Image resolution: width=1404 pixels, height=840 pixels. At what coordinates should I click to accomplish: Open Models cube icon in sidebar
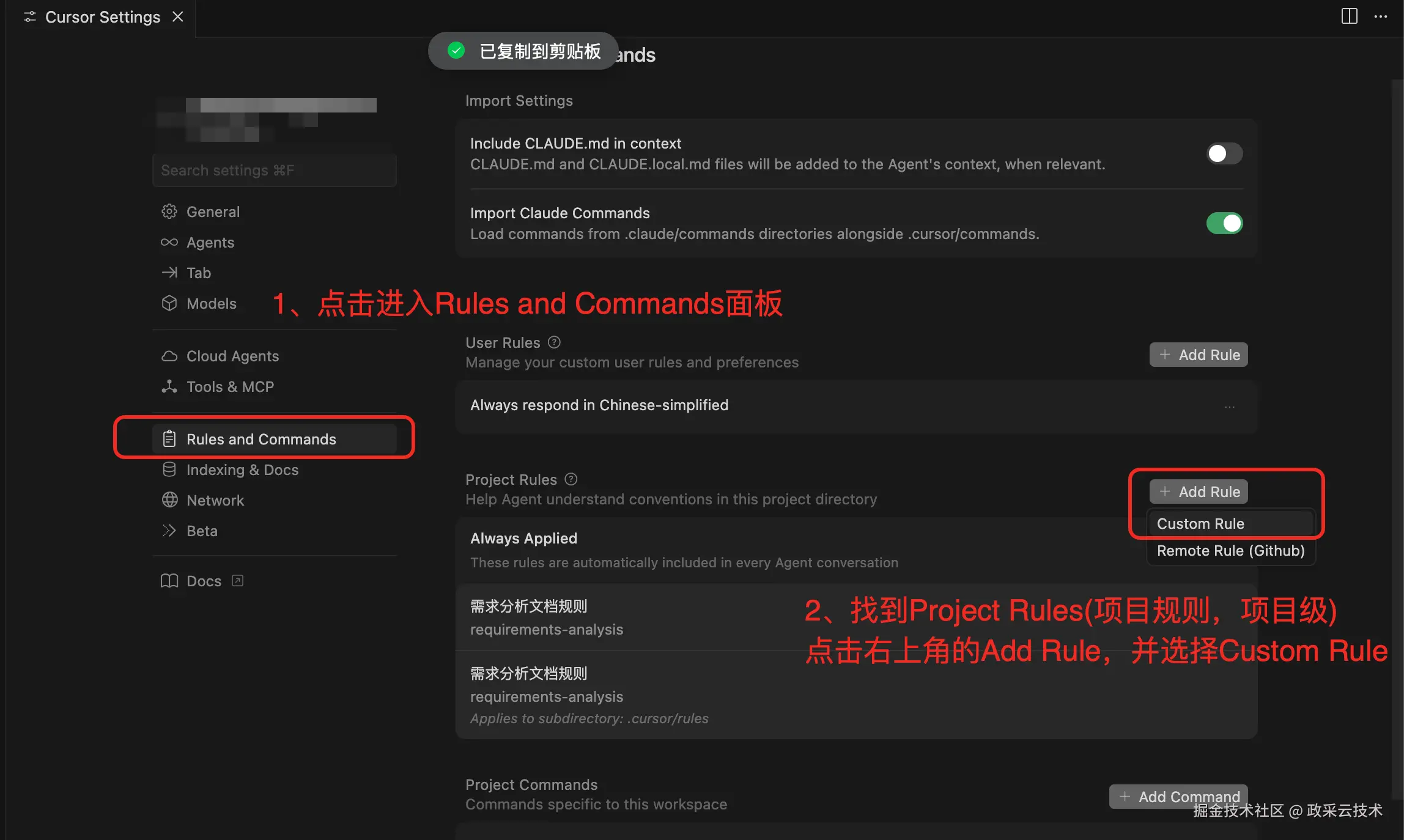pos(169,303)
